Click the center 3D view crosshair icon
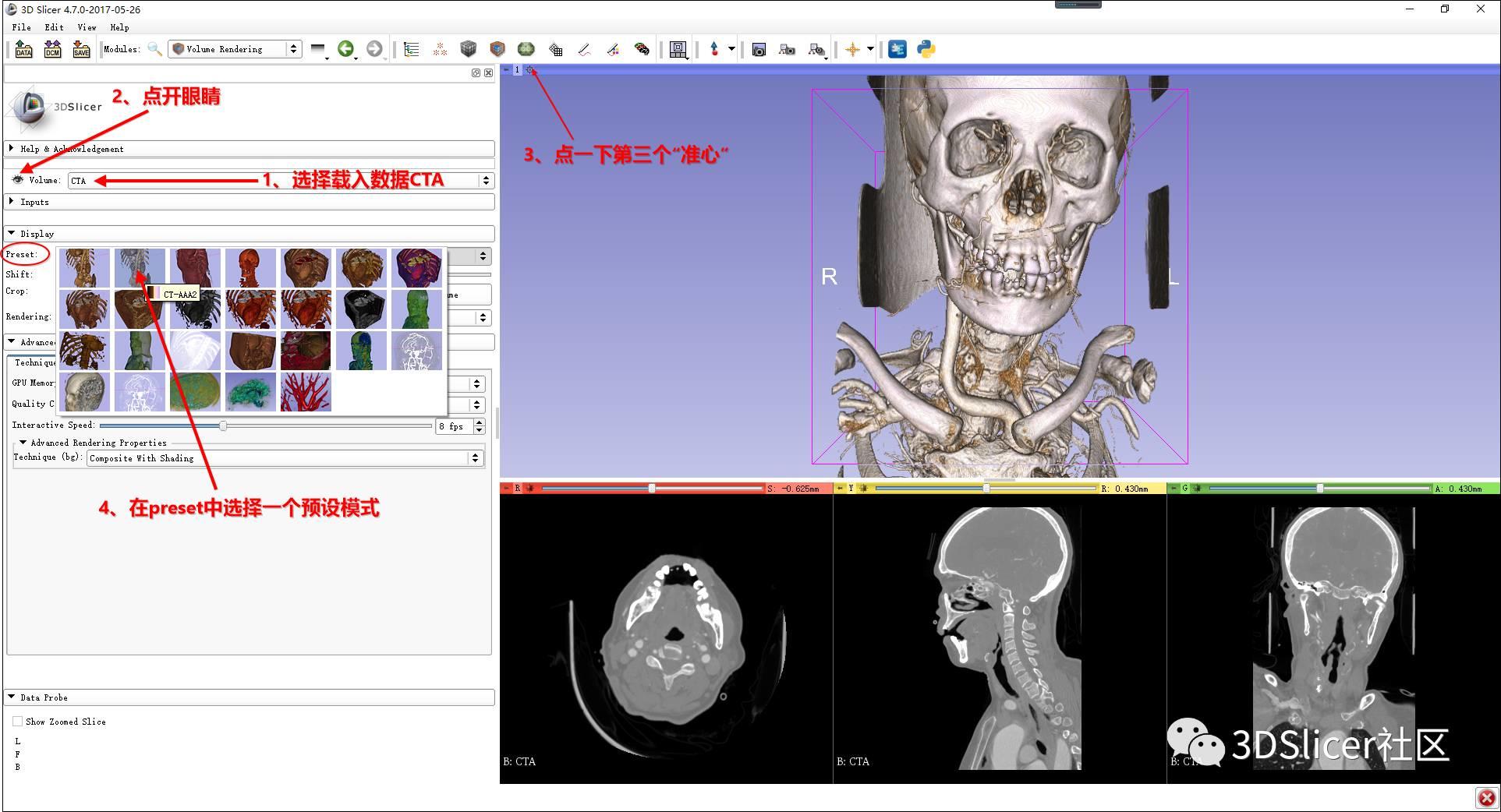 pyautogui.click(x=529, y=70)
